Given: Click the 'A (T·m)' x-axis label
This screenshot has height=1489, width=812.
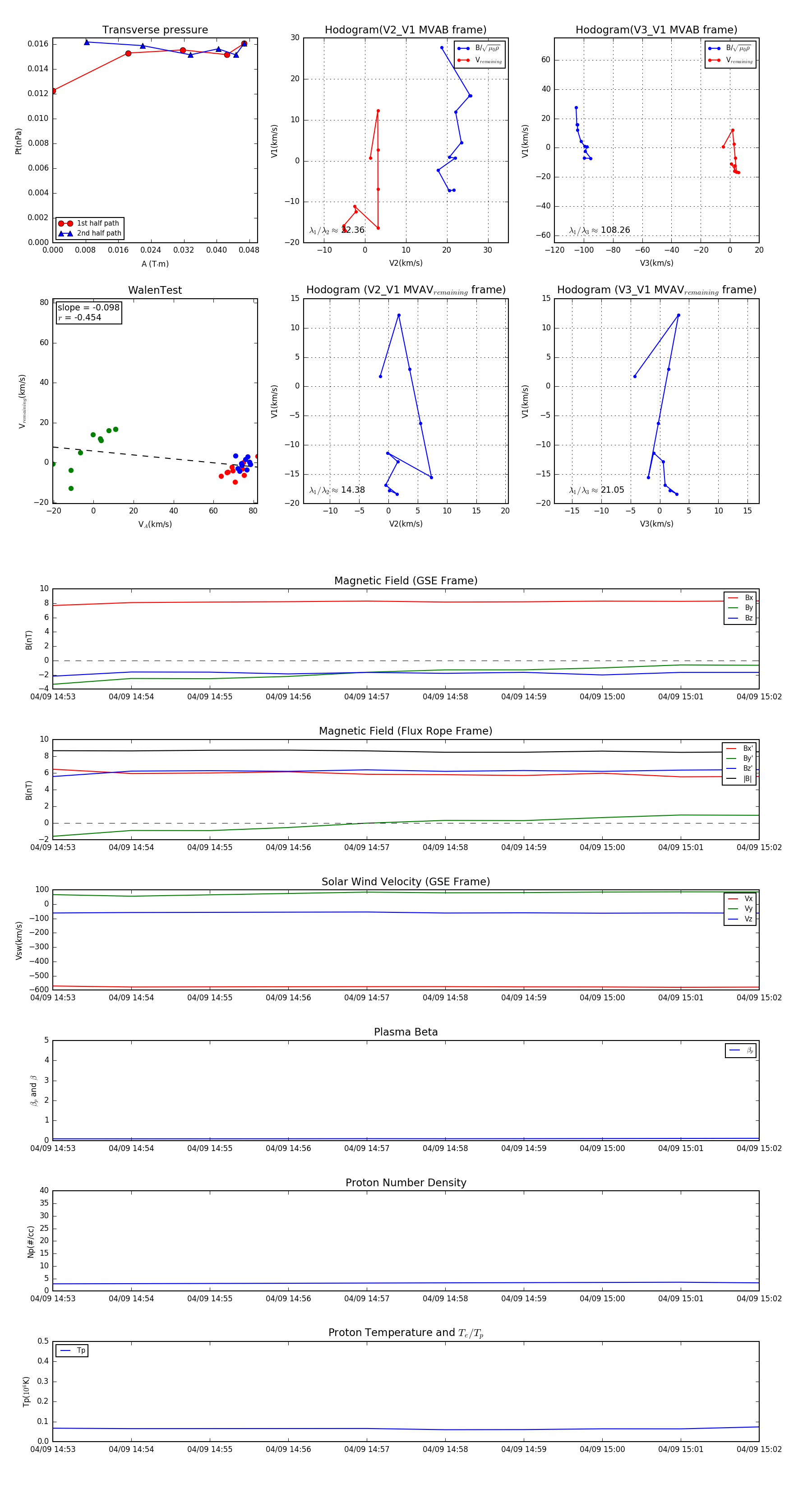Looking at the screenshot, I should pyautogui.click(x=155, y=264).
